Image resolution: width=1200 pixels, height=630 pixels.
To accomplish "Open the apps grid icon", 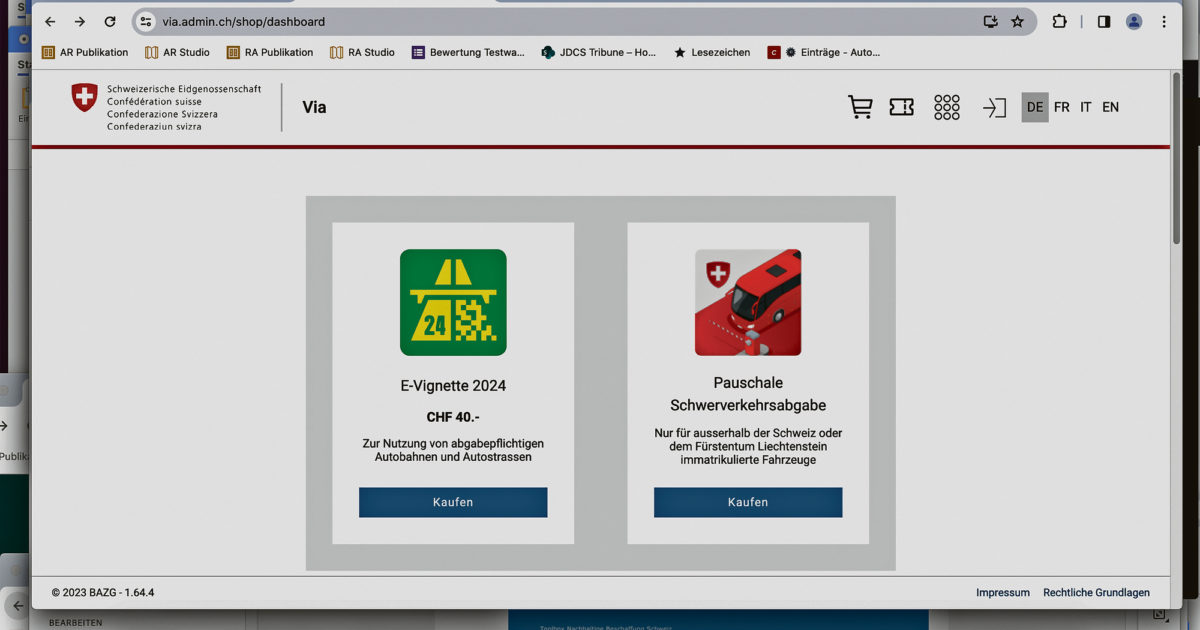I will 947,107.
